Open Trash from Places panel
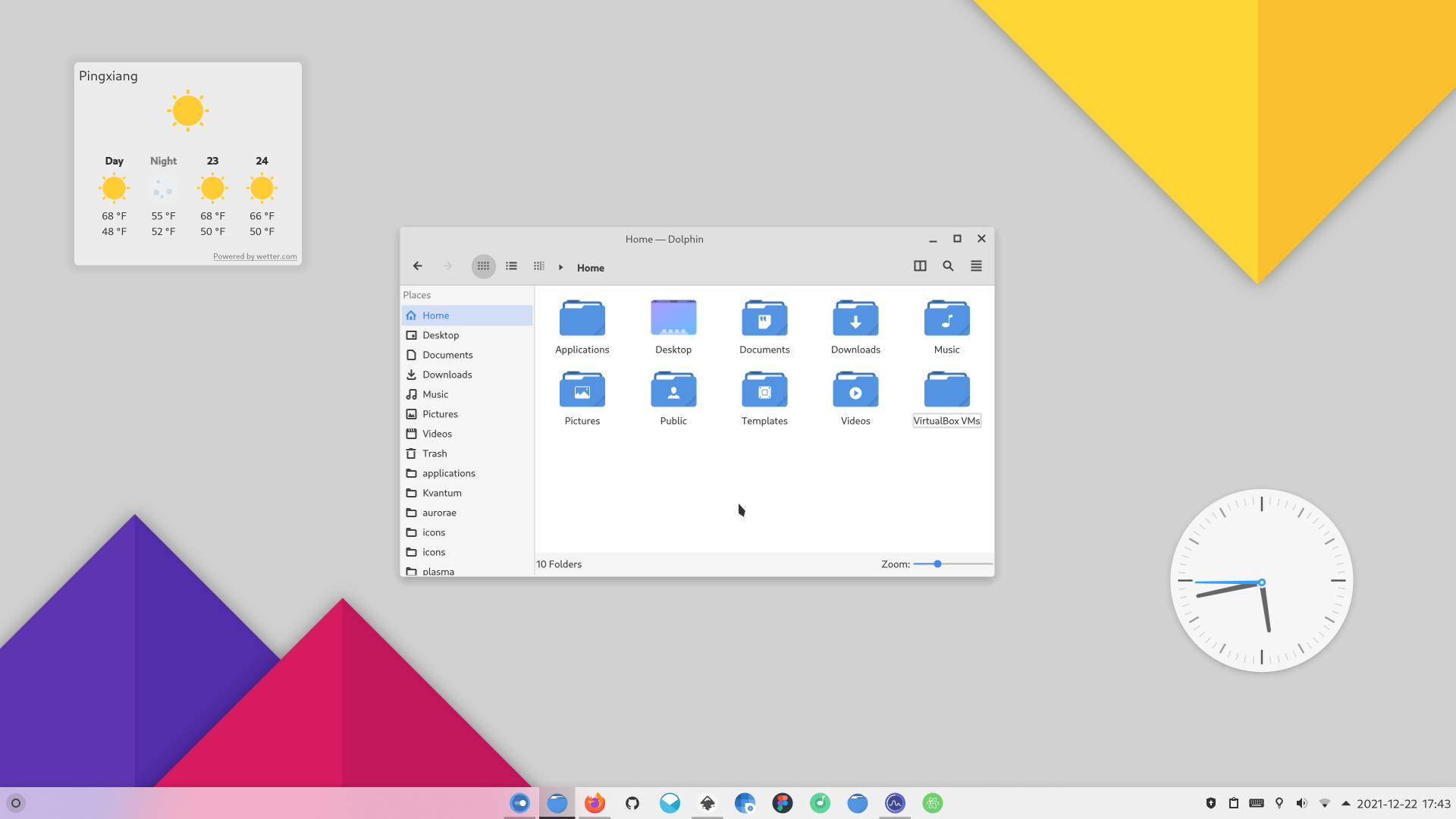The height and width of the screenshot is (819, 1456). [x=467, y=453]
